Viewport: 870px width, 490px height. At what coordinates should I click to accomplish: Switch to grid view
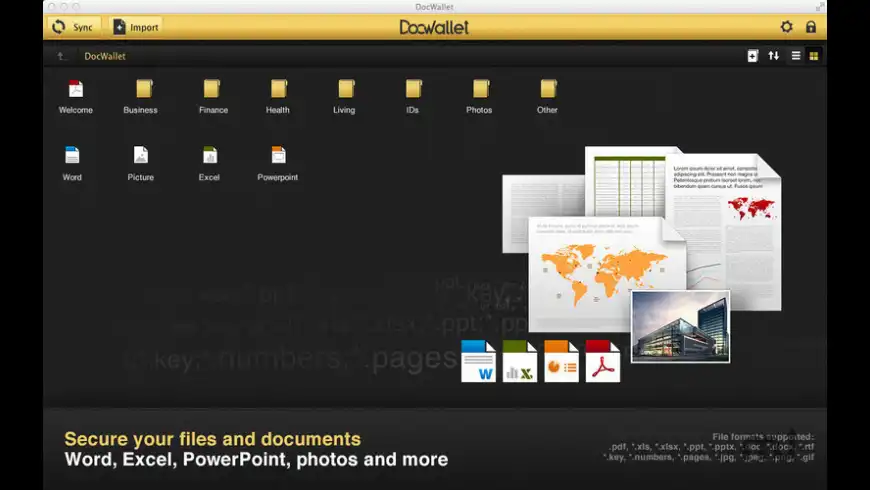[x=813, y=55]
